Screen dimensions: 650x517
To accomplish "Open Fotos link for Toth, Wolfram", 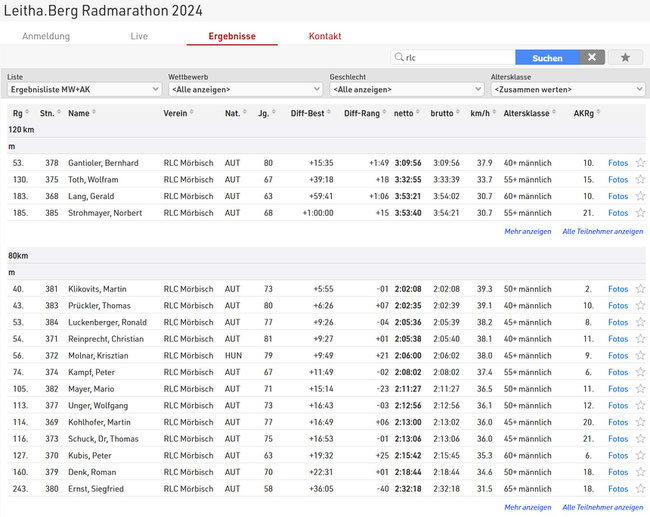I will [618, 180].
